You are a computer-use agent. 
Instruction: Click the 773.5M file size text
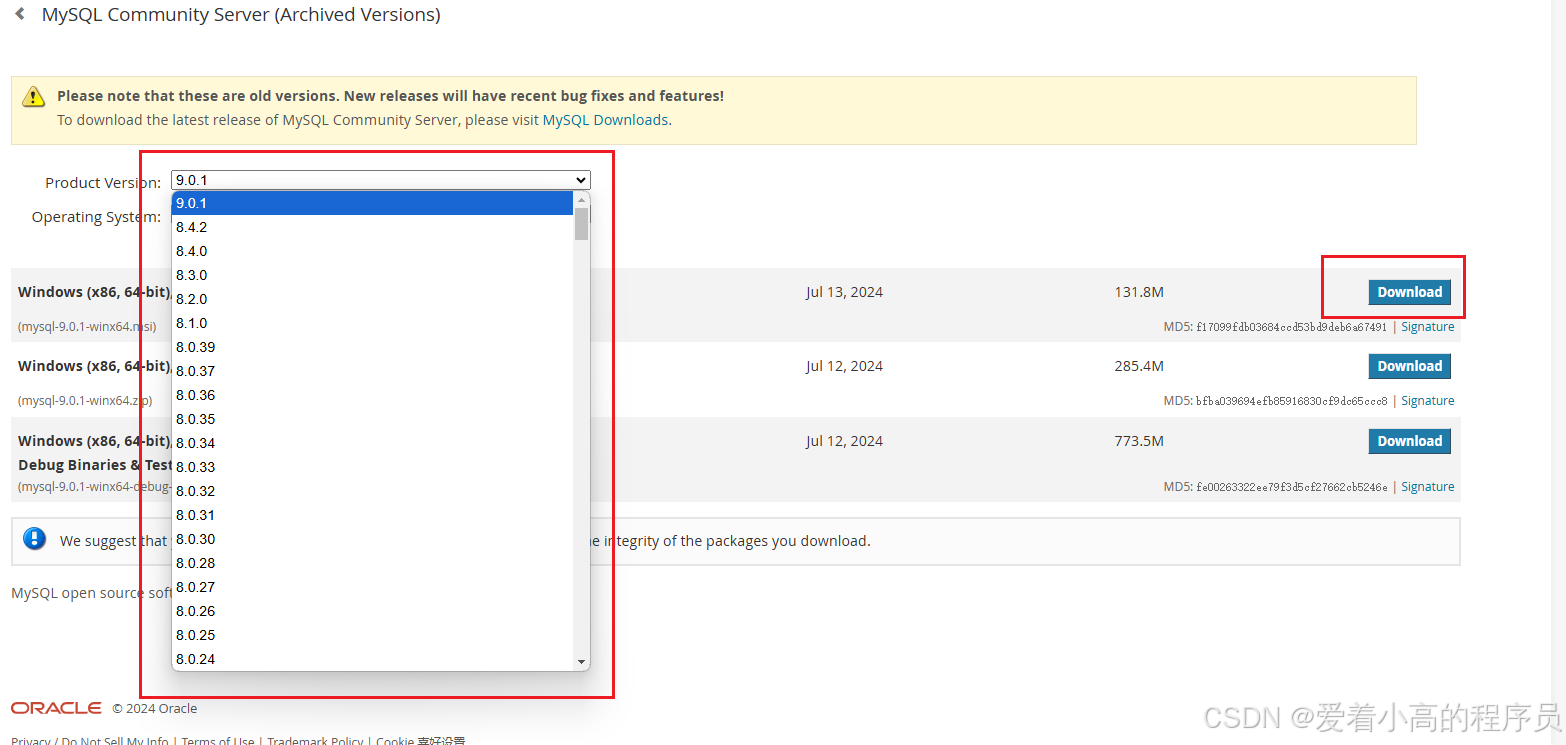point(1139,441)
